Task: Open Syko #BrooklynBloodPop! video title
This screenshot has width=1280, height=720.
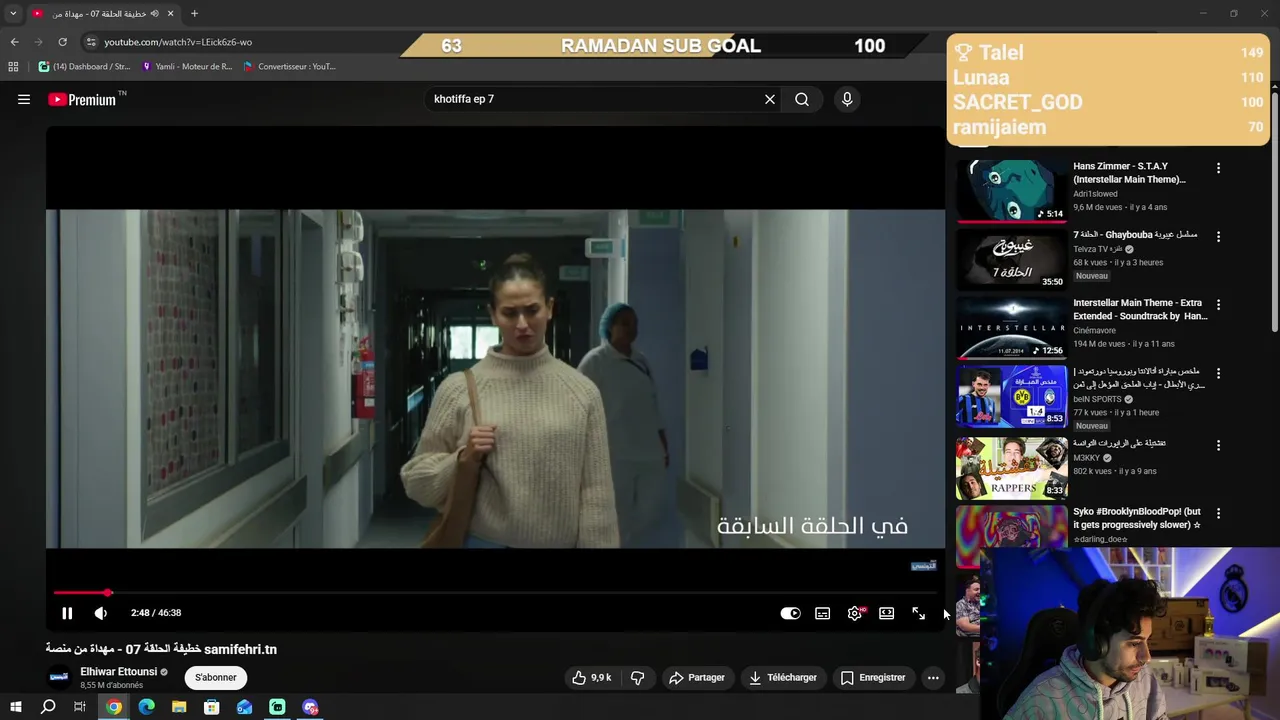Action: coord(1137,518)
